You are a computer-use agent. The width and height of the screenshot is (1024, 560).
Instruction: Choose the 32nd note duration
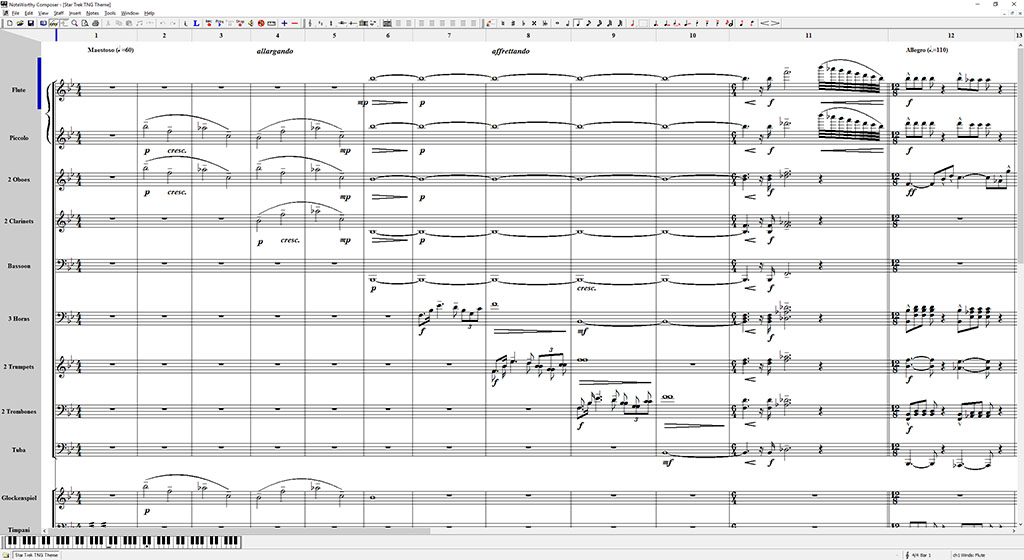pyautogui.click(x=610, y=23)
